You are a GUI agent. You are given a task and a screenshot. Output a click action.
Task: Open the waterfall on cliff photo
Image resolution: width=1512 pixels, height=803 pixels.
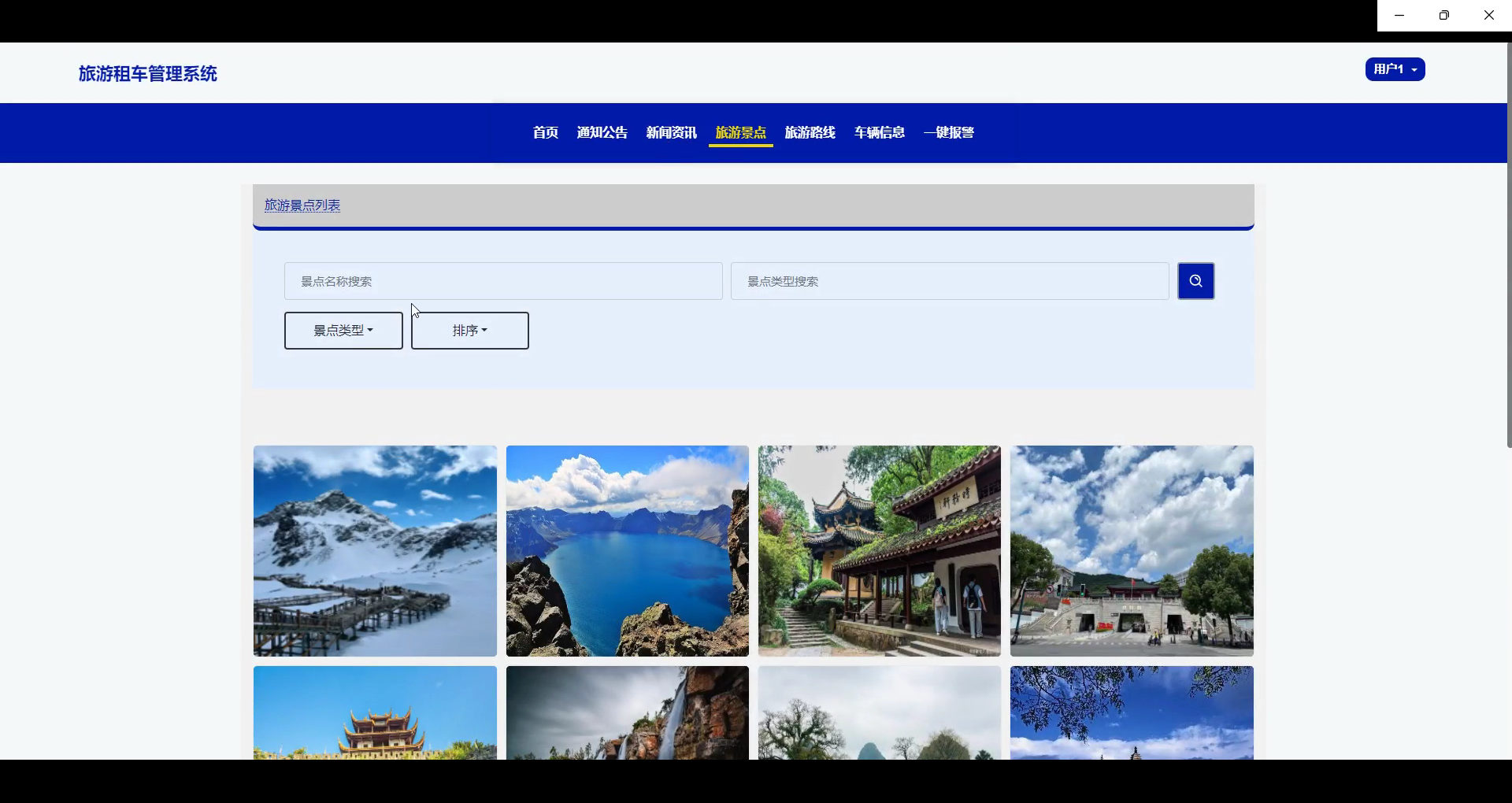(x=628, y=713)
